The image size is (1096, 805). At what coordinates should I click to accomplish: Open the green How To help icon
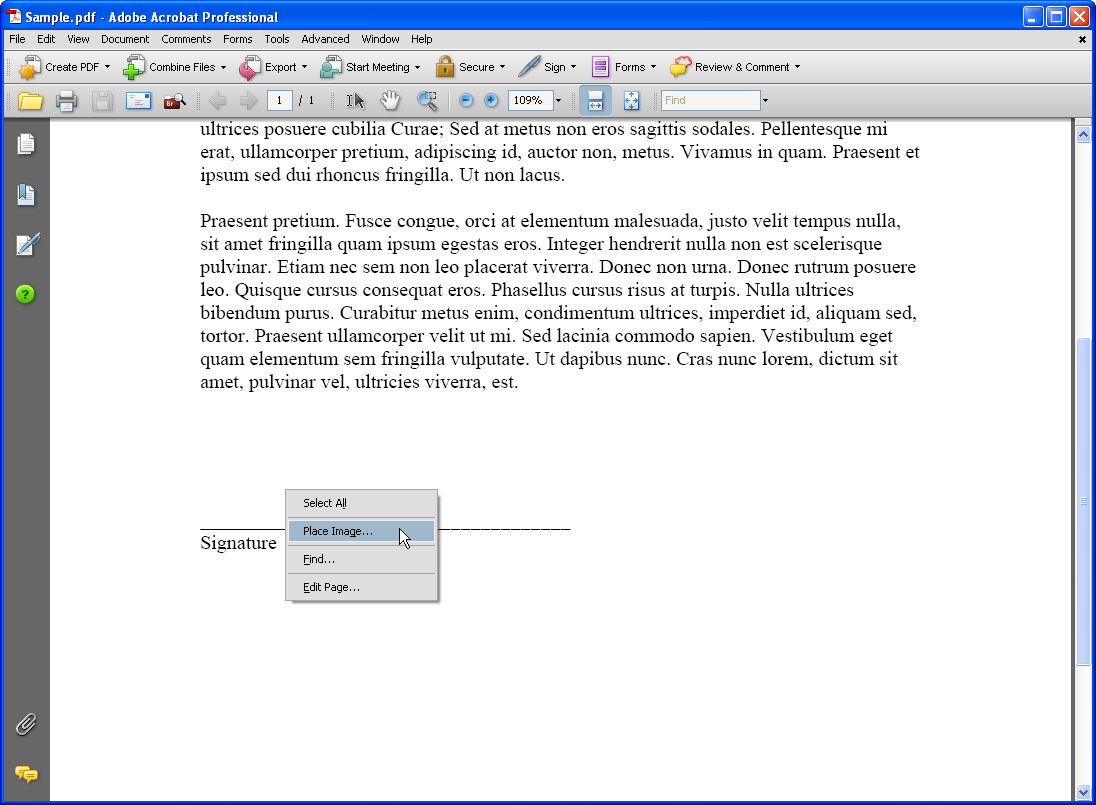25,294
